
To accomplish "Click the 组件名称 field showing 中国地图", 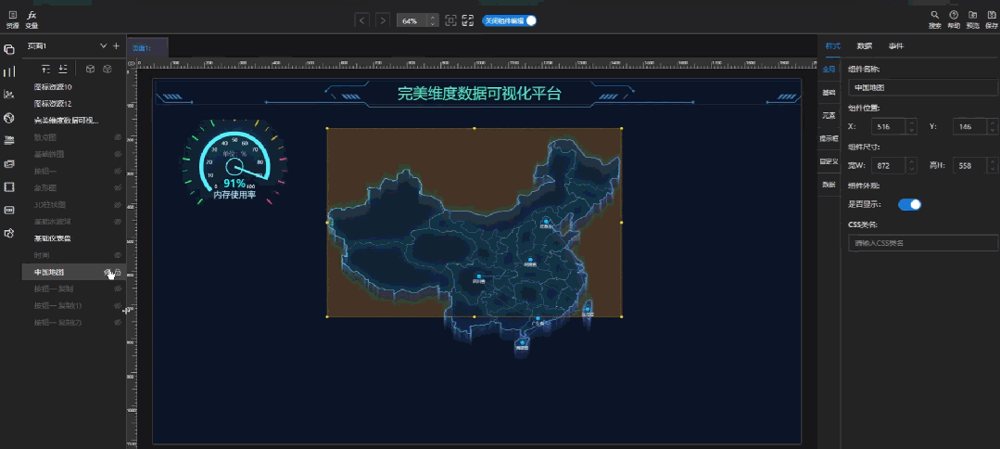I will pos(923,87).
